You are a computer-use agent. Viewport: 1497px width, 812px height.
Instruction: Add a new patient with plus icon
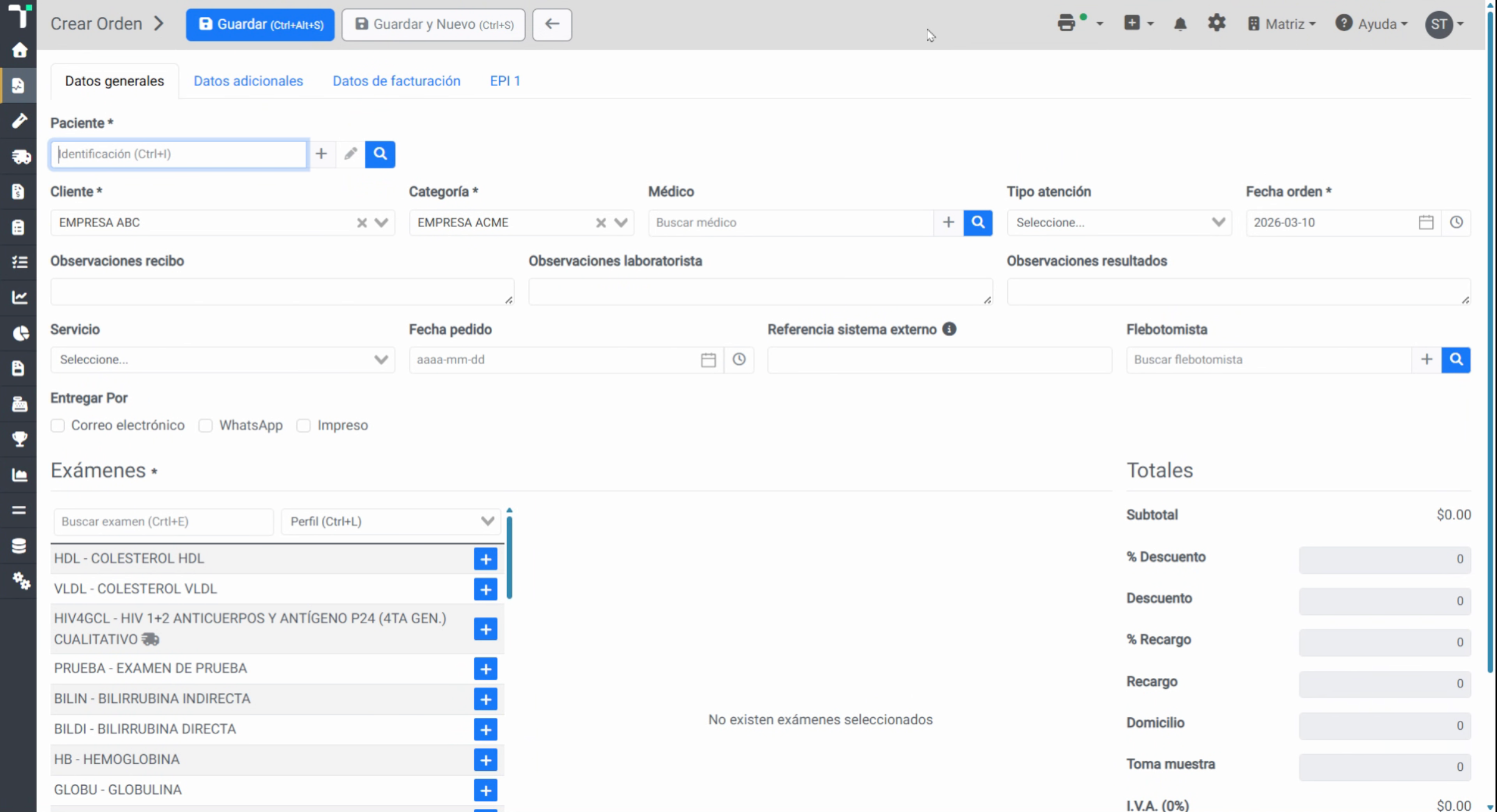tap(321, 154)
